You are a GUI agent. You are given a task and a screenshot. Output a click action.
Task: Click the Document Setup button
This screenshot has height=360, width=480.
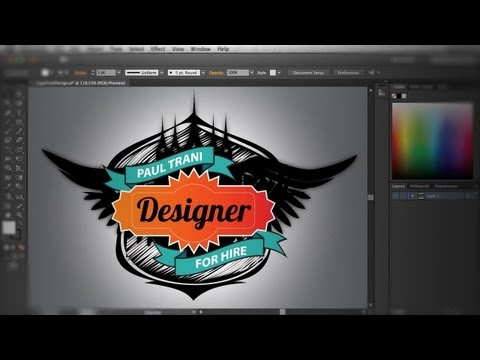(309, 73)
